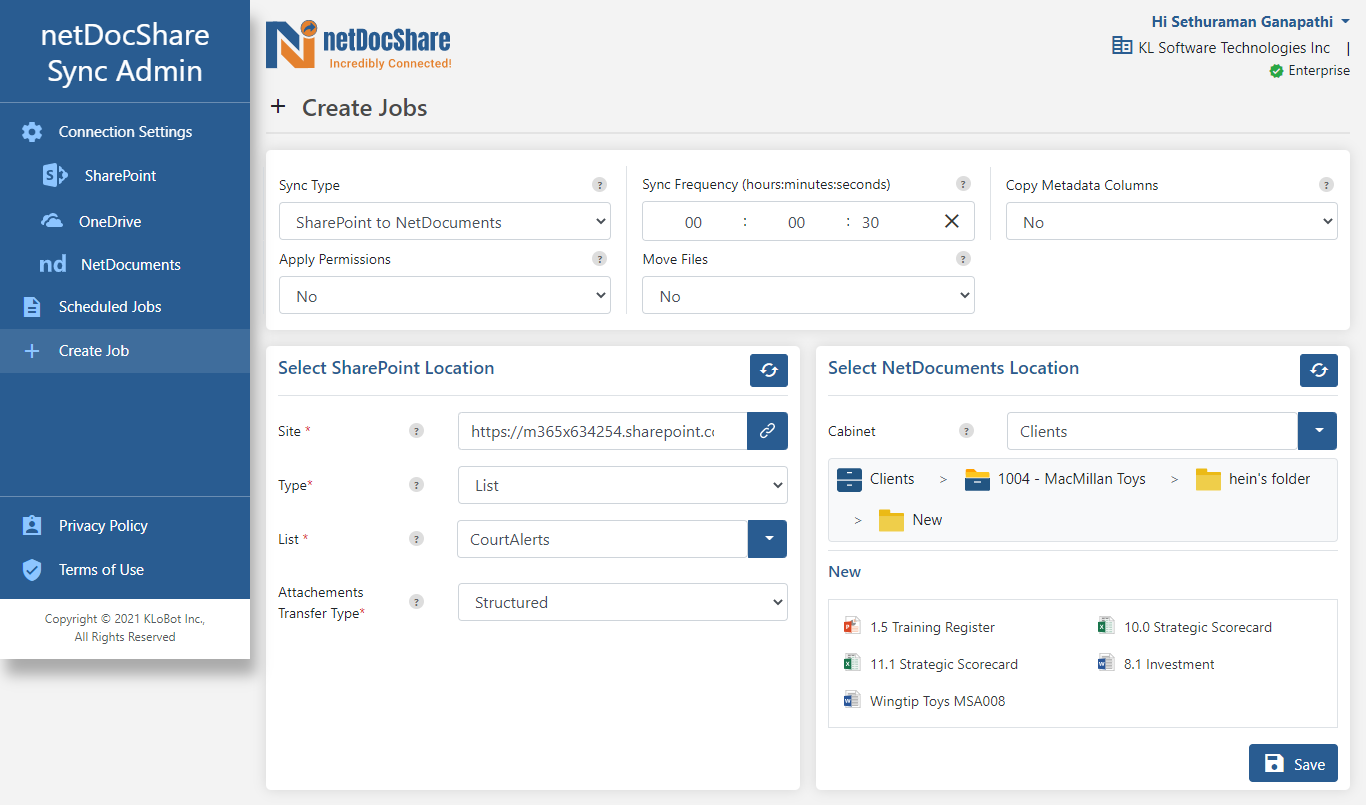Expand the CourtAlerts list dropdown arrow
The image size is (1366, 806).
[768, 539]
